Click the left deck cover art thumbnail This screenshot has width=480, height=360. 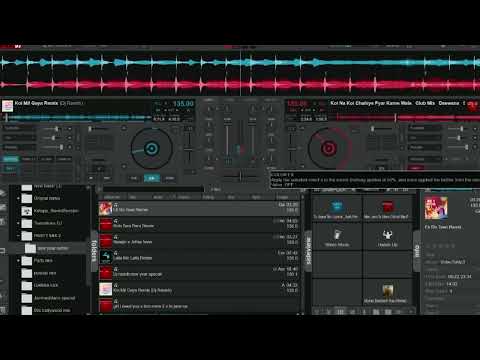7,106
